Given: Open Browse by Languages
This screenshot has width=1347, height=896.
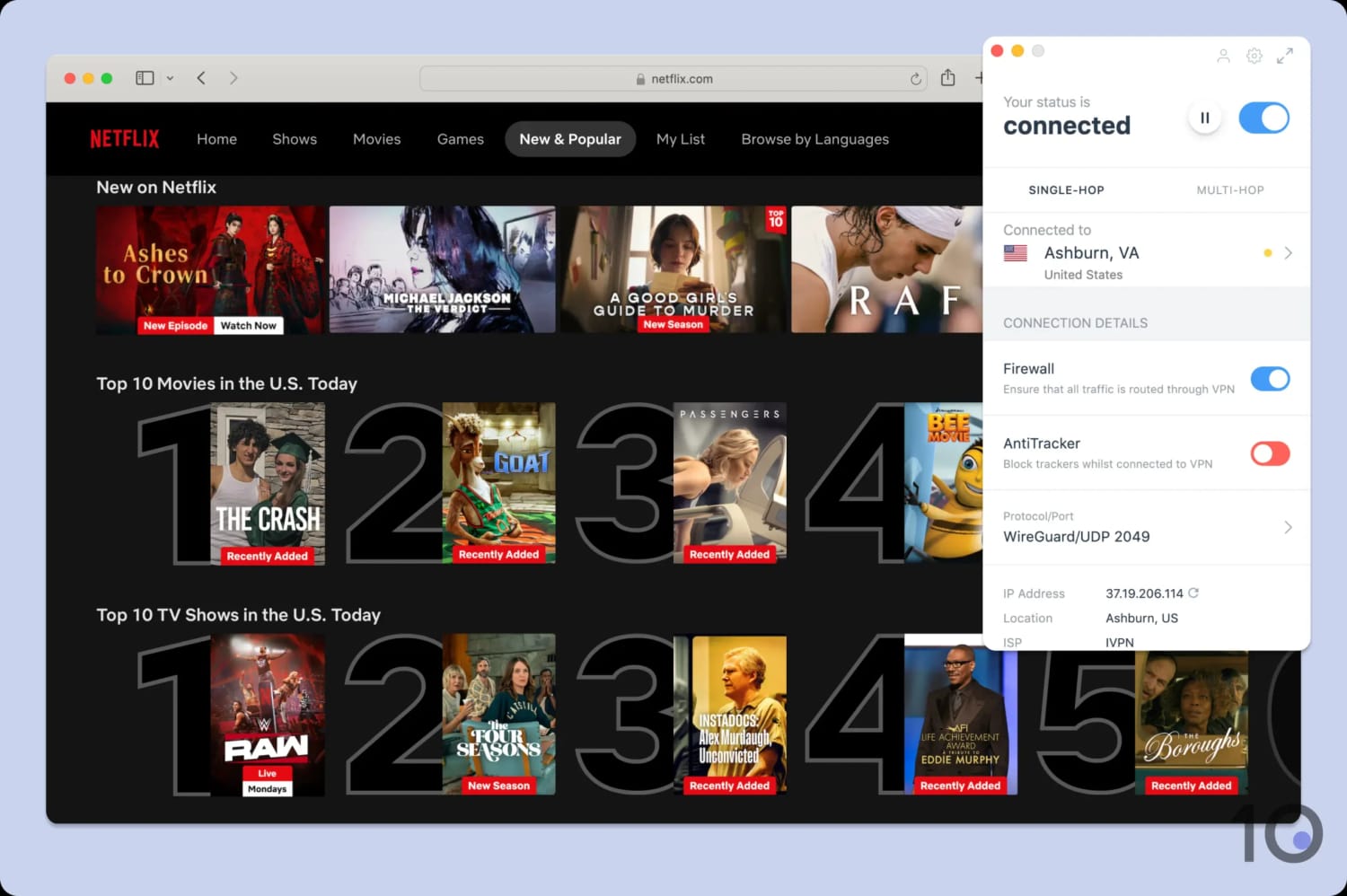Looking at the screenshot, I should (815, 139).
